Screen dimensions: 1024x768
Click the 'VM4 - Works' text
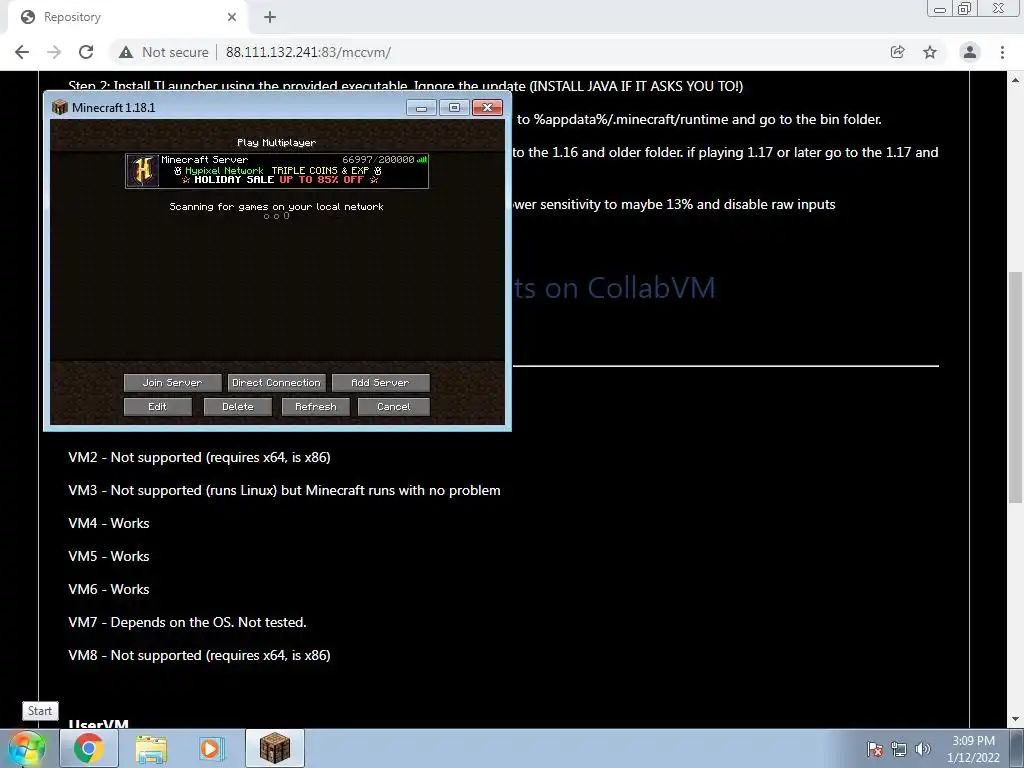tap(109, 524)
